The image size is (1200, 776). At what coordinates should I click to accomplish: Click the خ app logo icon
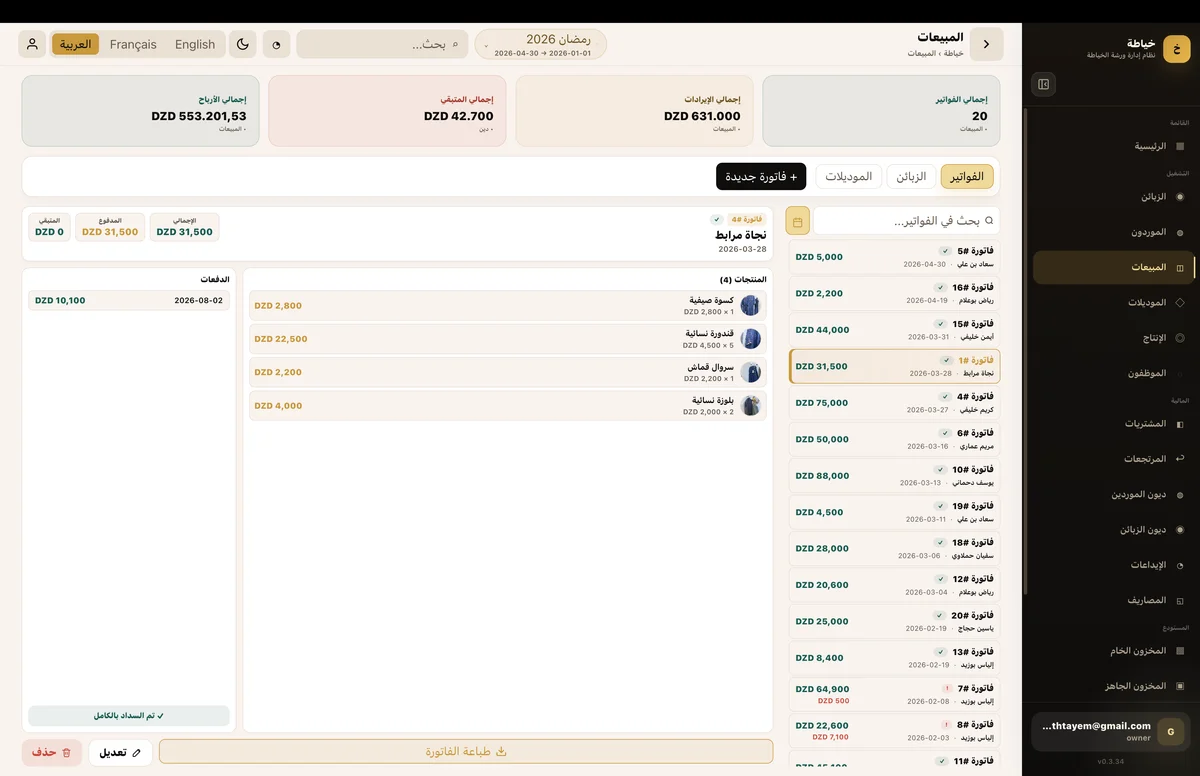coord(1176,49)
